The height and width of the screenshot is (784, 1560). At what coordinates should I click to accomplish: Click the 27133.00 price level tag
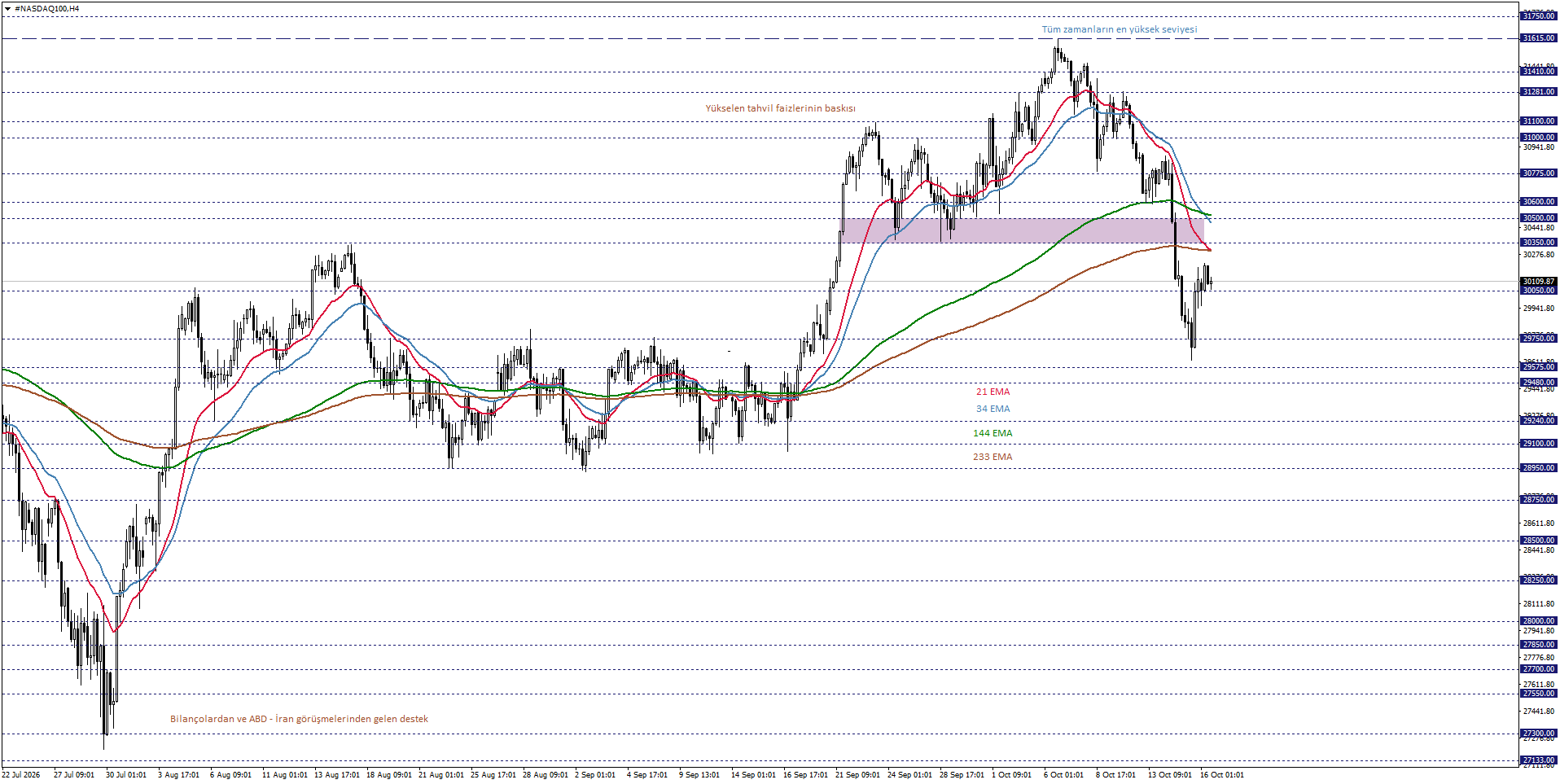1538,760
